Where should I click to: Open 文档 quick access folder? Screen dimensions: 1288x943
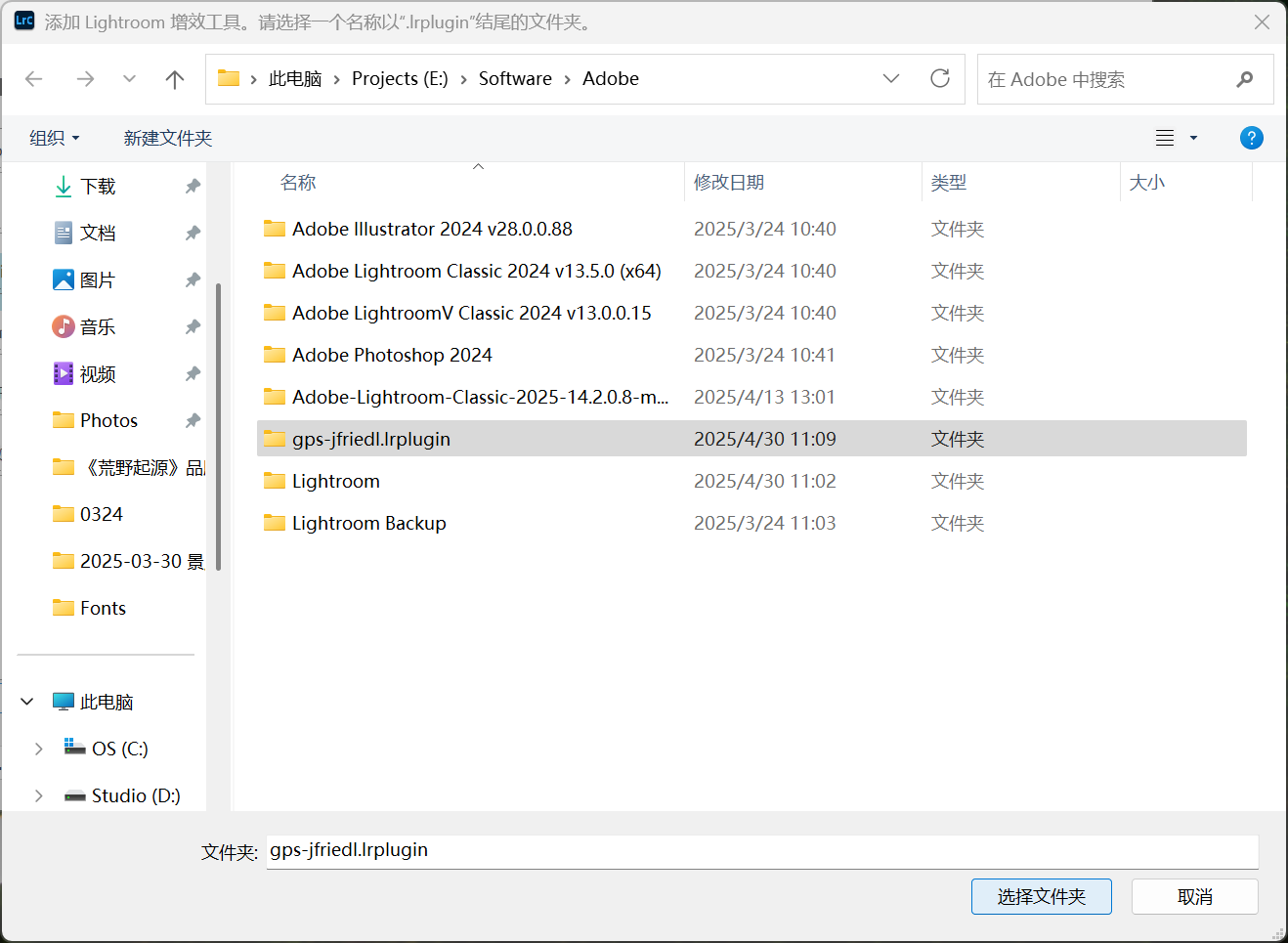click(98, 233)
